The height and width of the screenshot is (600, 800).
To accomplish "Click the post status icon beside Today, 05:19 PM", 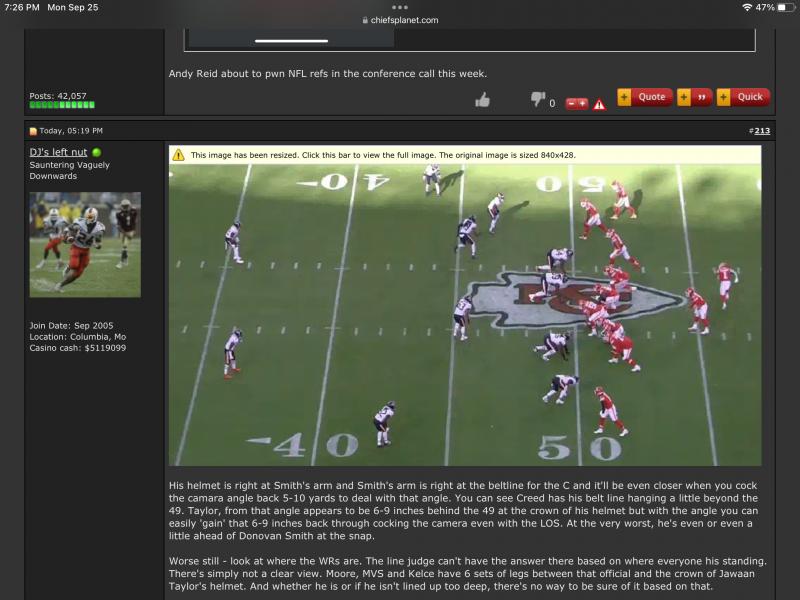I will tap(33, 131).
